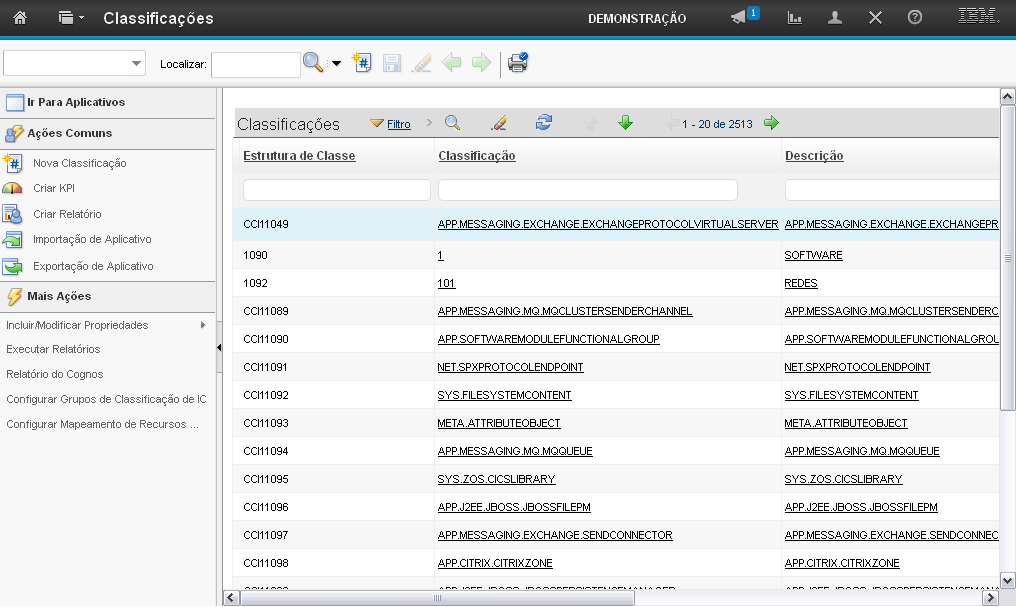
Task: Click the Filtro link
Action: click(x=398, y=124)
